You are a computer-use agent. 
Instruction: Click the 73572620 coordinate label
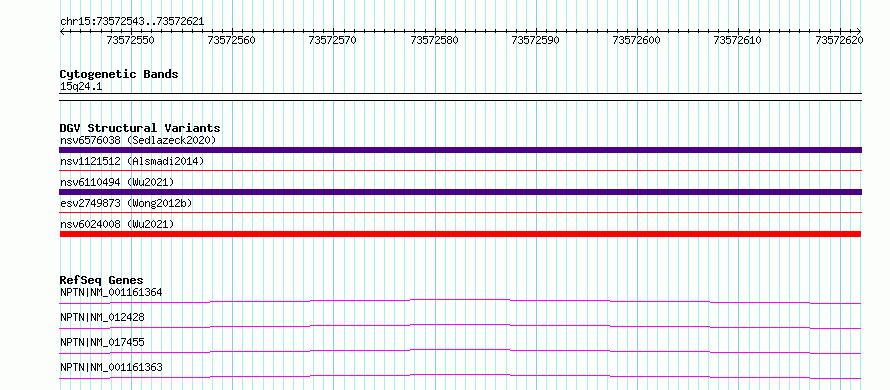pos(839,40)
